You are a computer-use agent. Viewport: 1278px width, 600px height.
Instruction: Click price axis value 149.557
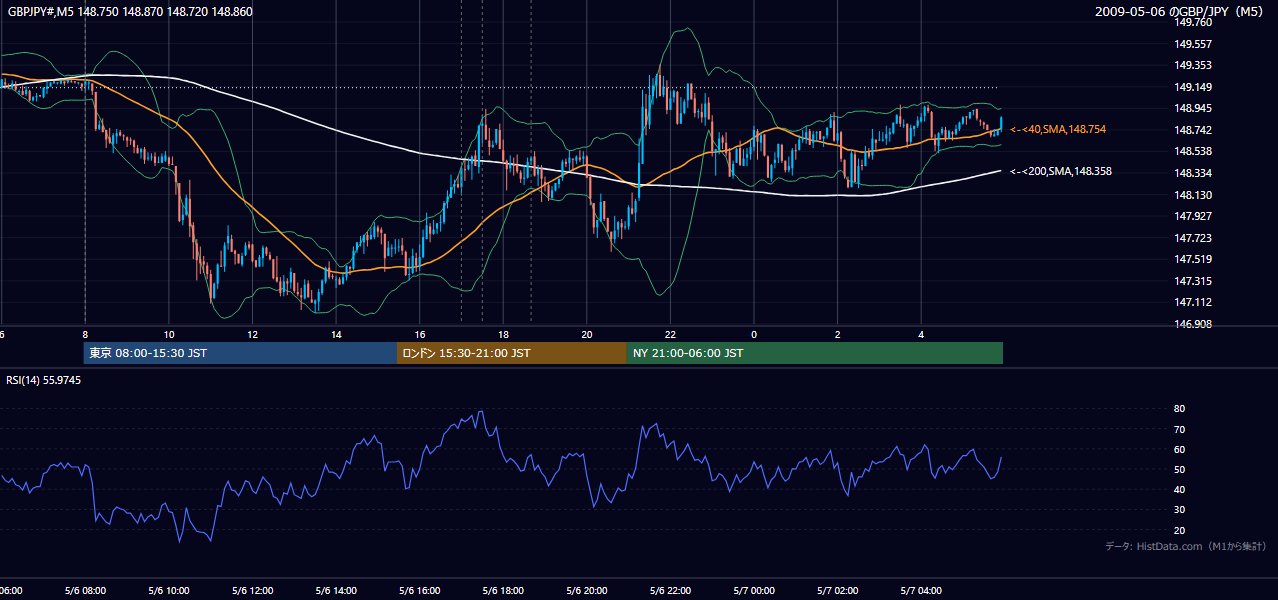(1193, 44)
